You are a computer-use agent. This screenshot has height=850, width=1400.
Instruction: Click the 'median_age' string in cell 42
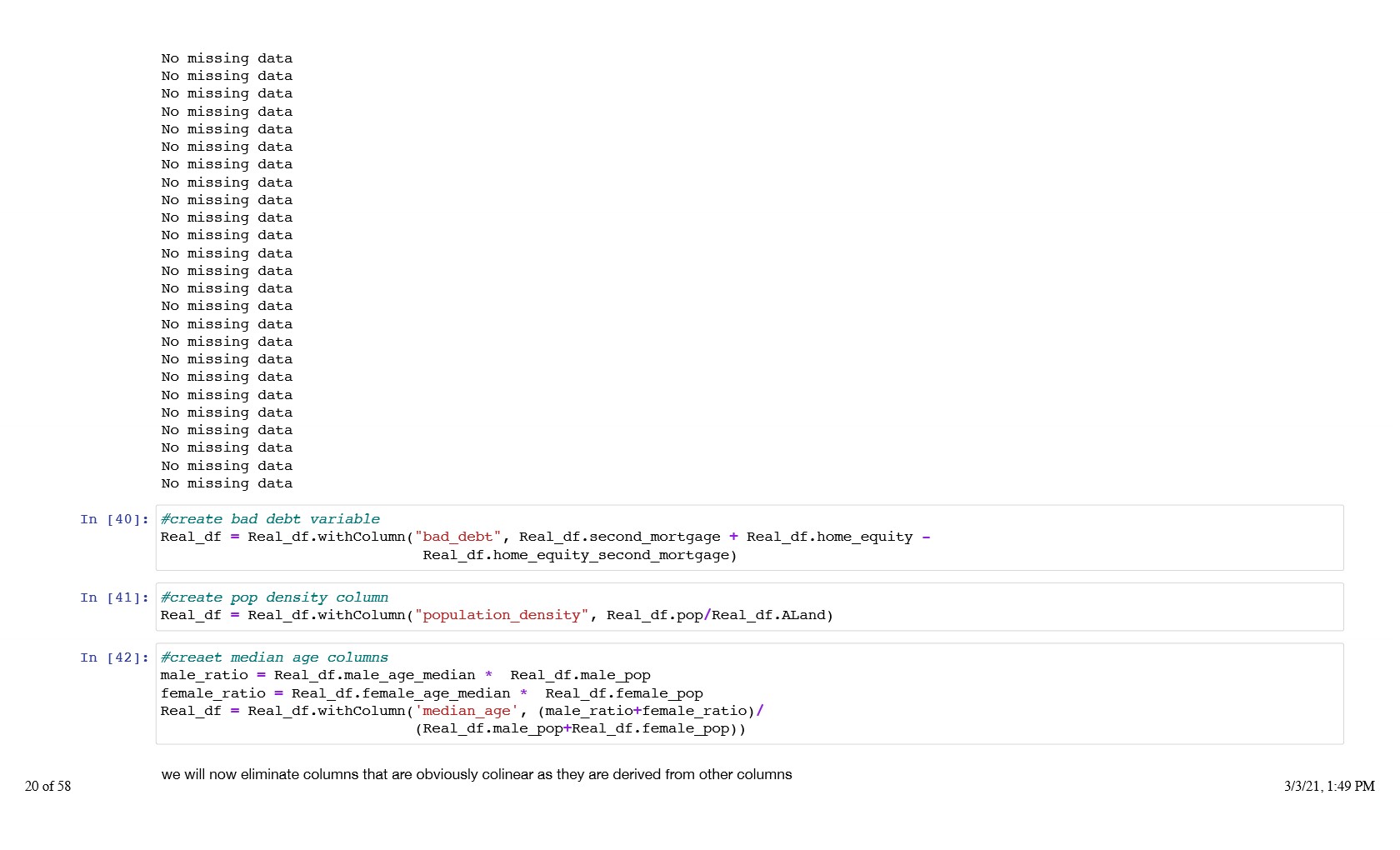[x=467, y=711]
